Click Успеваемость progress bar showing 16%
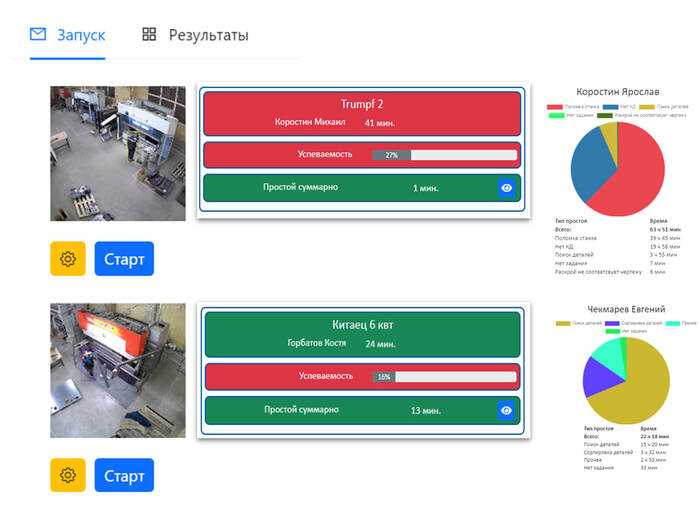The height and width of the screenshot is (510, 700). click(444, 376)
